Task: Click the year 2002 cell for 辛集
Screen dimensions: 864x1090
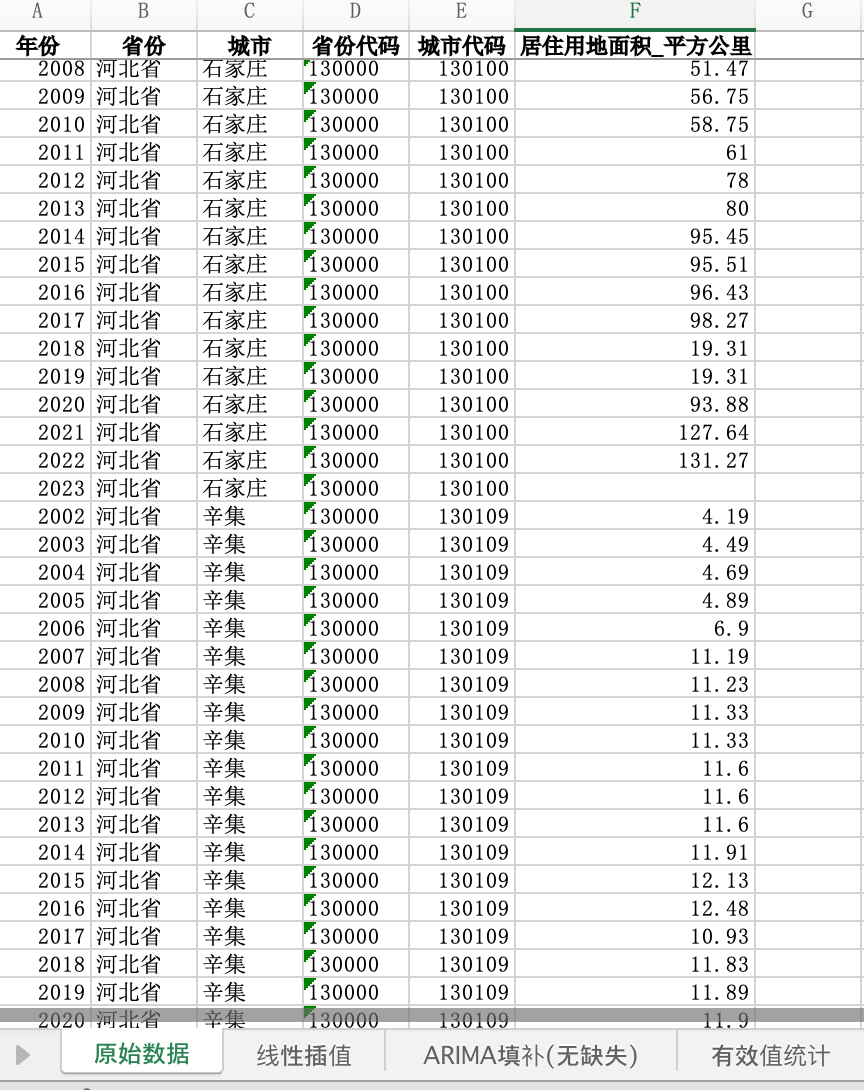Action: (45, 516)
